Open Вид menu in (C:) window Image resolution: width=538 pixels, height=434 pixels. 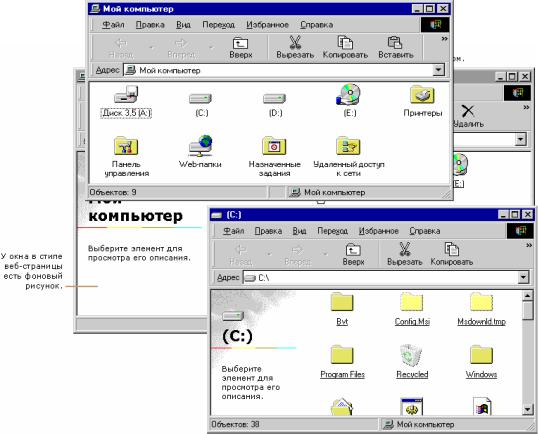point(299,231)
